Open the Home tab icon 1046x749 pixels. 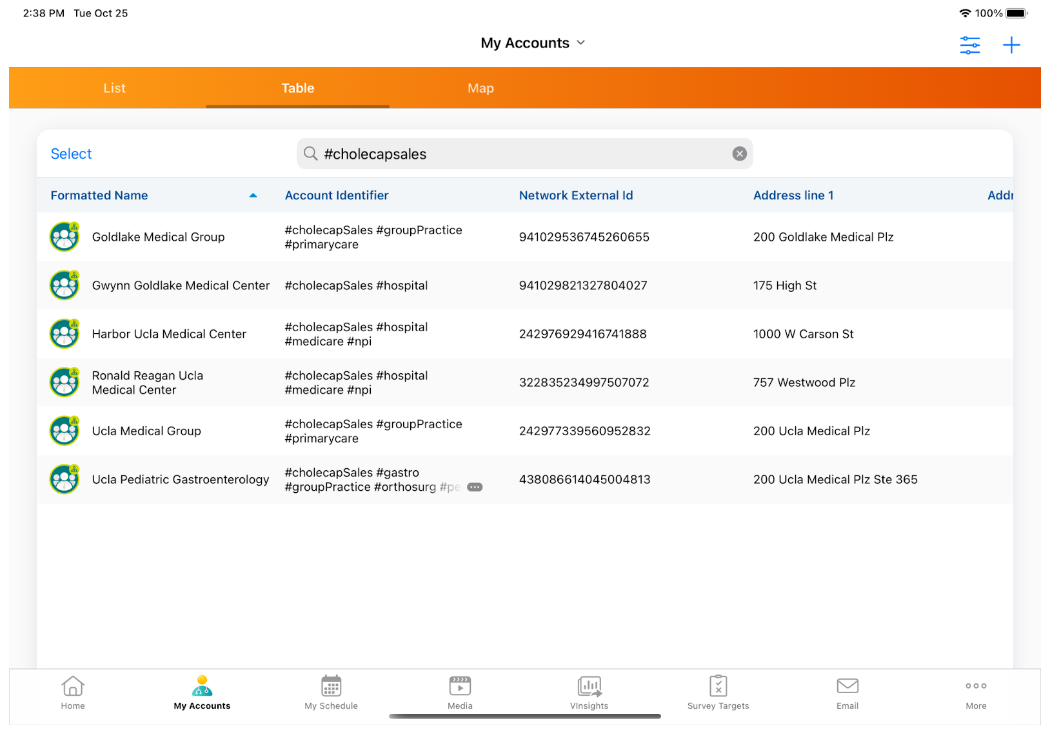[73, 686]
